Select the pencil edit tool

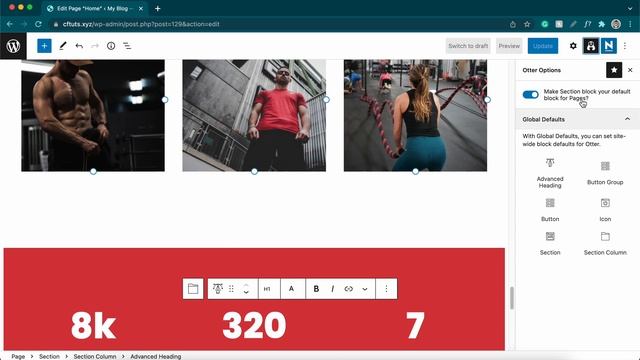click(x=62, y=46)
